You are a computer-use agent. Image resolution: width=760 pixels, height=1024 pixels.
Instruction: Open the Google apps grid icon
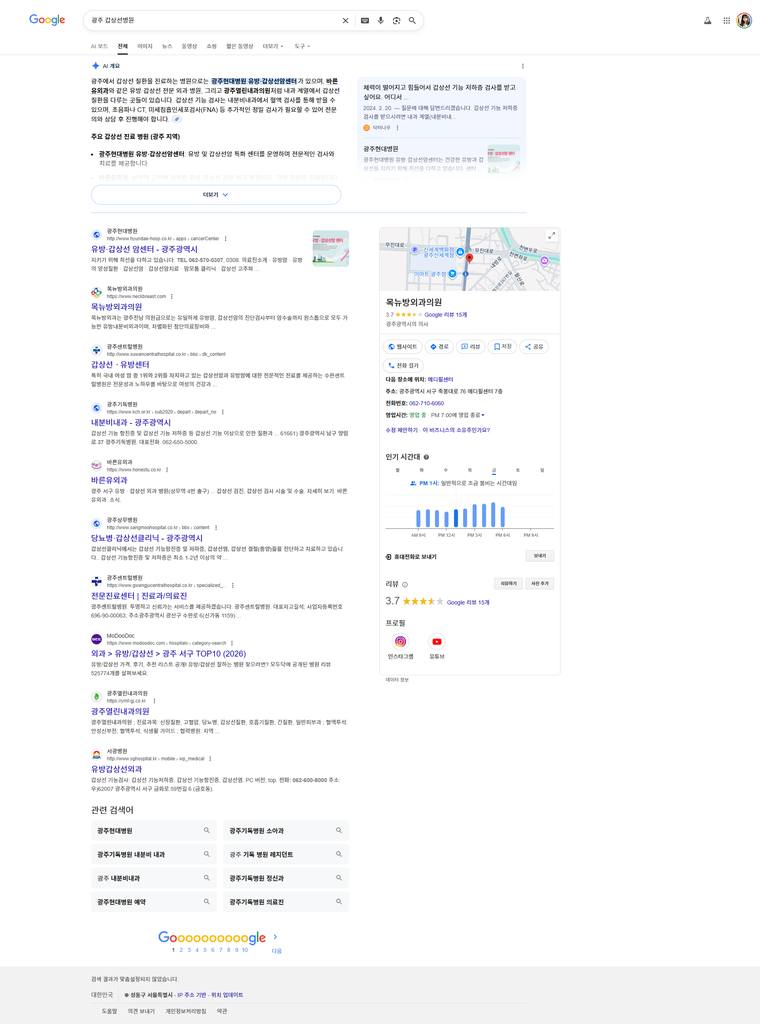[726, 21]
